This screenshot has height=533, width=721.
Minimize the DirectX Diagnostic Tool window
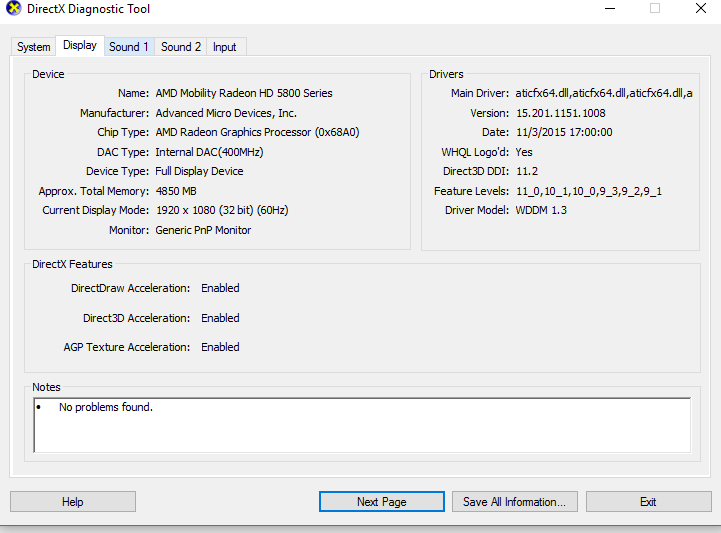(610, 9)
